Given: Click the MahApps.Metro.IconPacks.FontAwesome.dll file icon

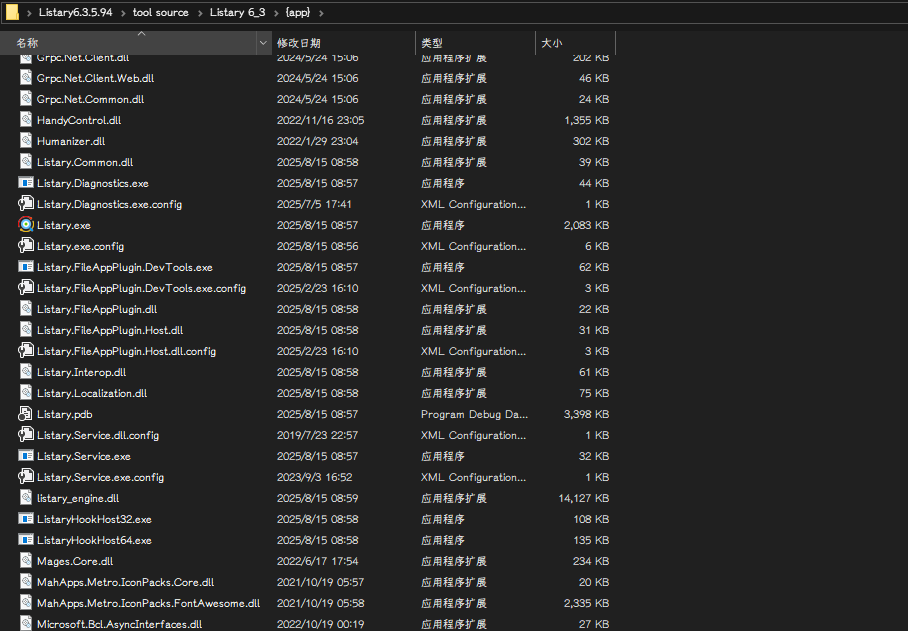Looking at the screenshot, I should [26, 603].
